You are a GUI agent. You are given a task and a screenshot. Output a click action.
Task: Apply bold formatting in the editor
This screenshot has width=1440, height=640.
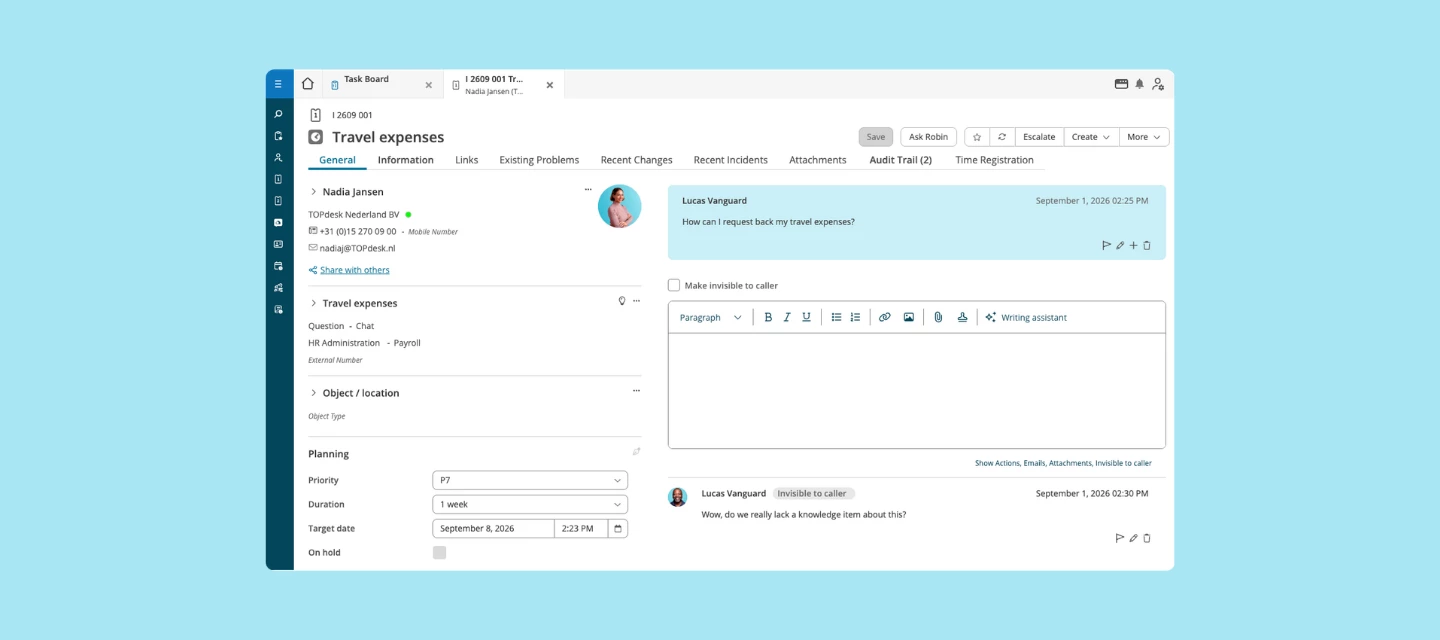(768, 317)
